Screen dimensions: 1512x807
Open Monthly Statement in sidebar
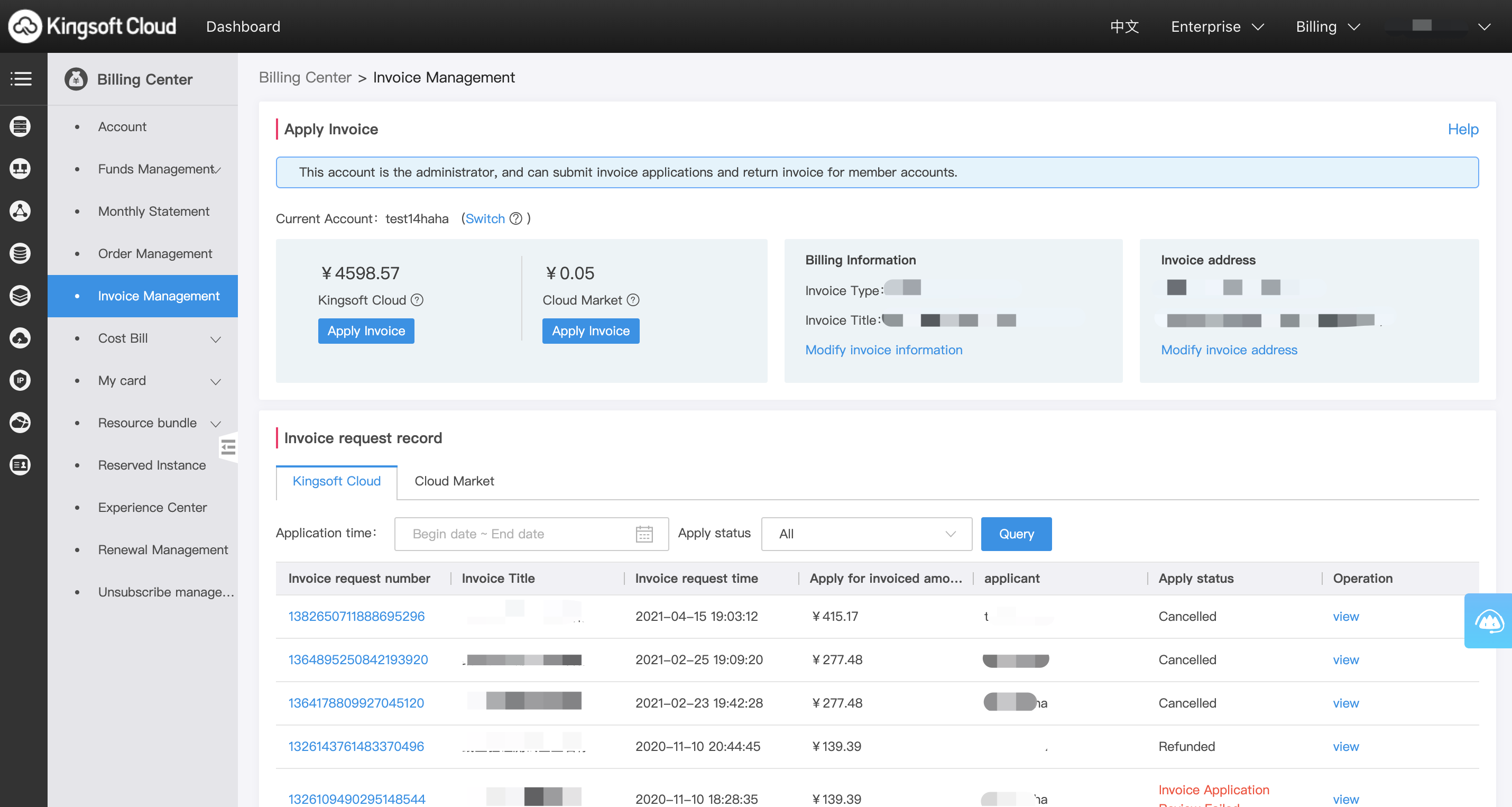pos(154,212)
